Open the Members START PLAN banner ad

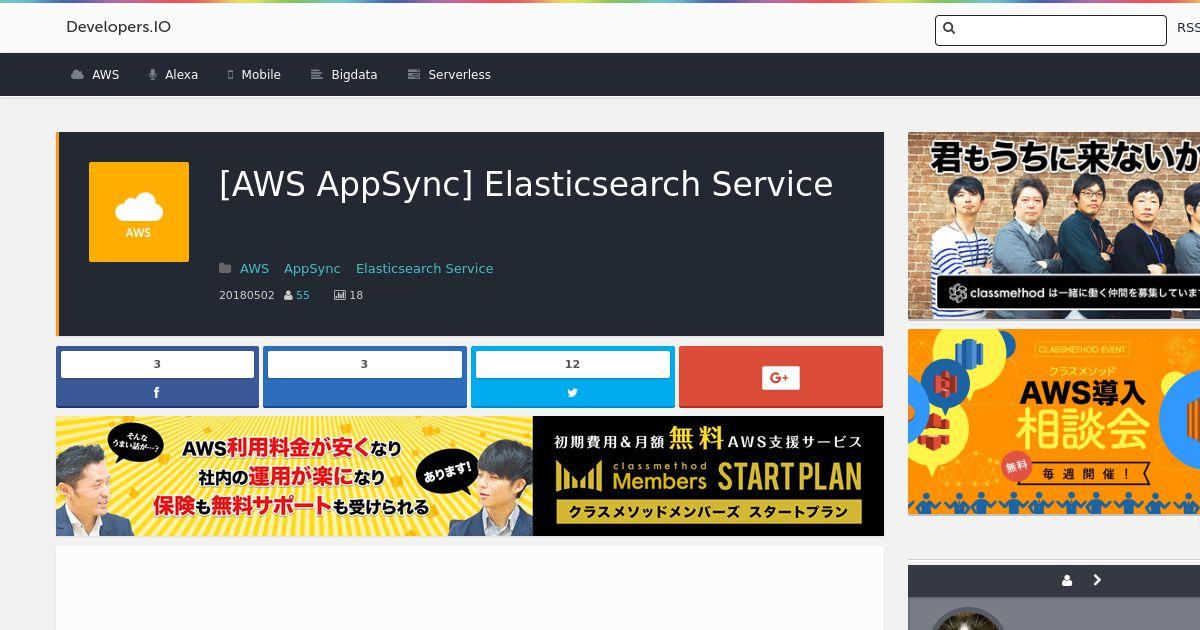pos(470,476)
